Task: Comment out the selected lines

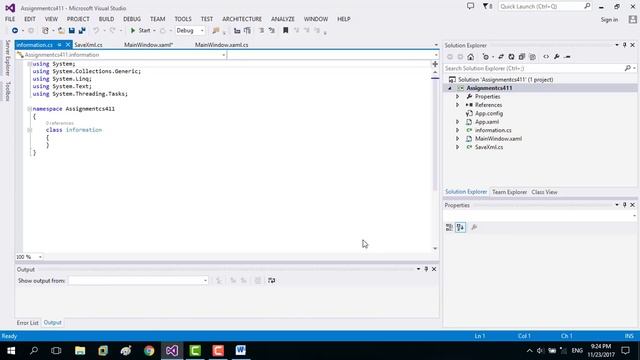Action: (x=262, y=31)
